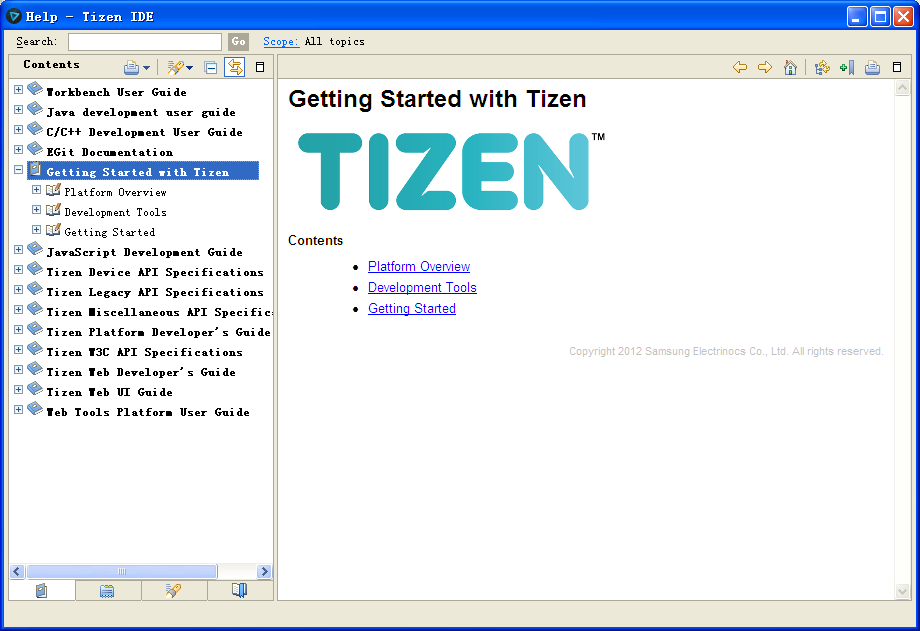Open Development Tools link in content
Image resolution: width=920 pixels, height=631 pixels.
click(x=422, y=288)
